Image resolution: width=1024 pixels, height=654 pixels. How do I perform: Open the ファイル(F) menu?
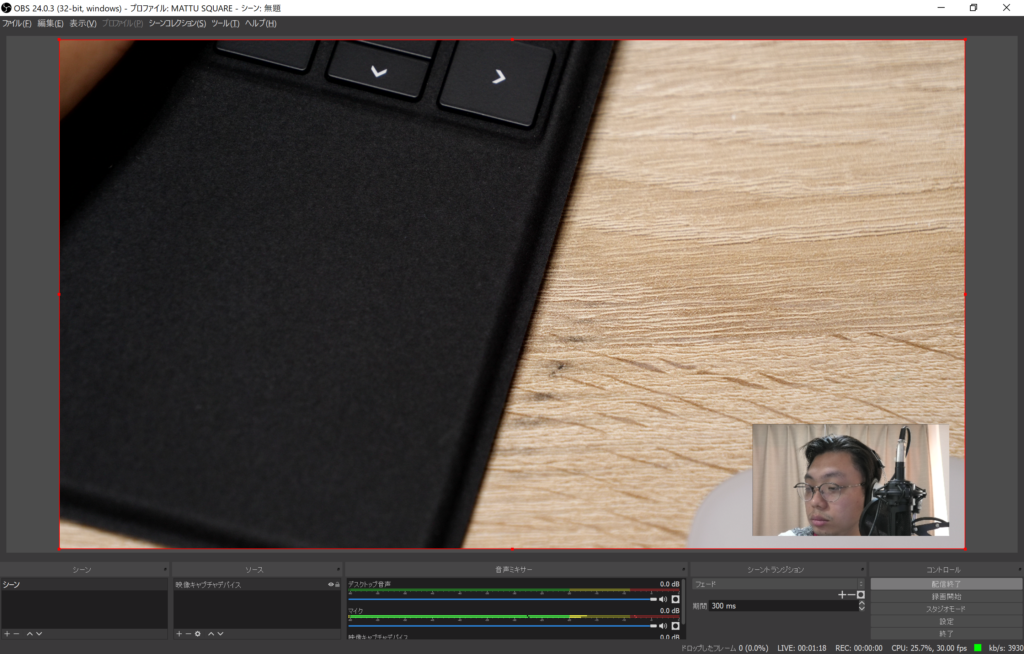(x=16, y=24)
